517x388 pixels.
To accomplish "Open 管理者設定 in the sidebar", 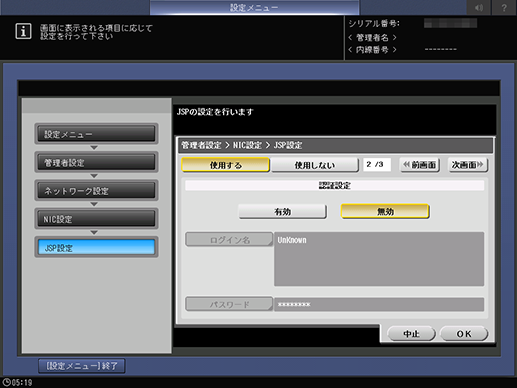I will click(x=96, y=162).
